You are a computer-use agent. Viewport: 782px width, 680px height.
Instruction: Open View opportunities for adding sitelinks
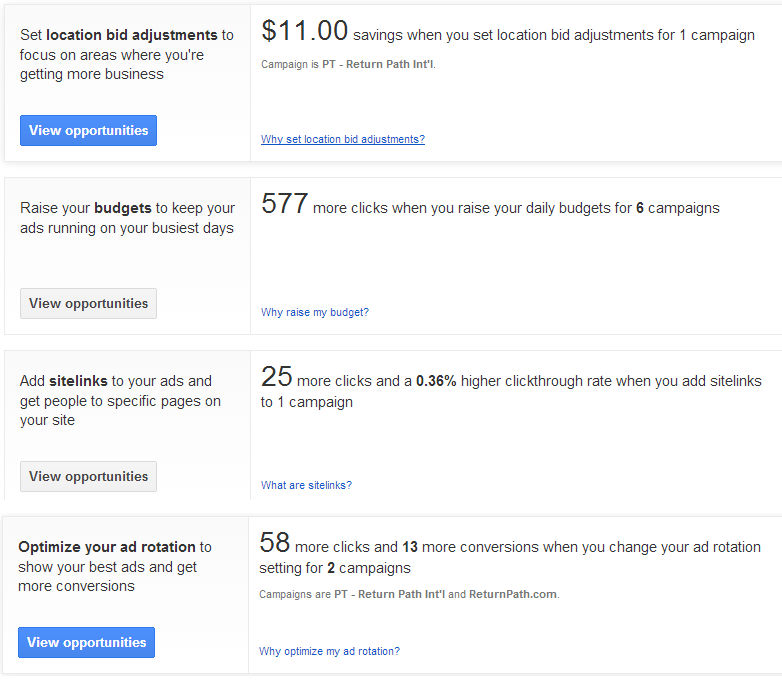88,476
